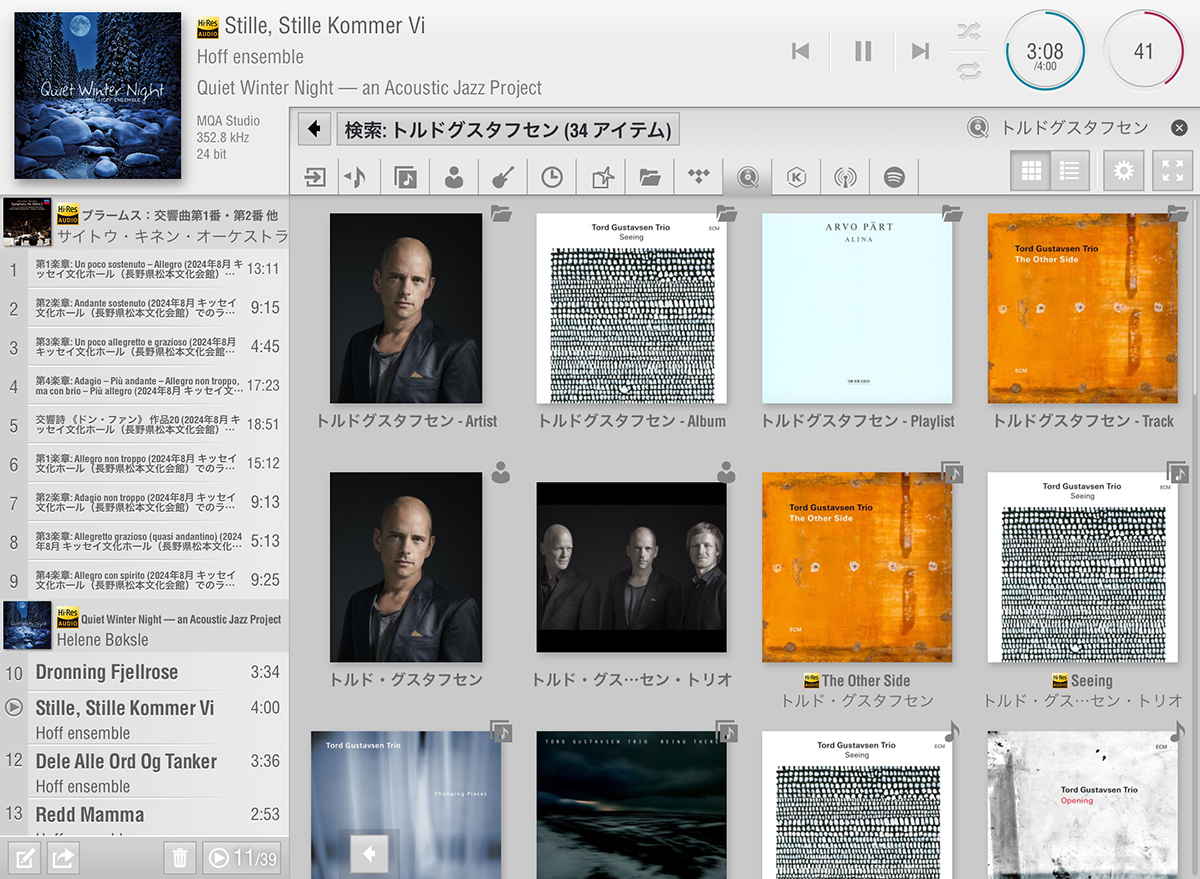Expand the トルドグスタフセン - Playlist folder
This screenshot has height=879, width=1200.
coord(857,308)
